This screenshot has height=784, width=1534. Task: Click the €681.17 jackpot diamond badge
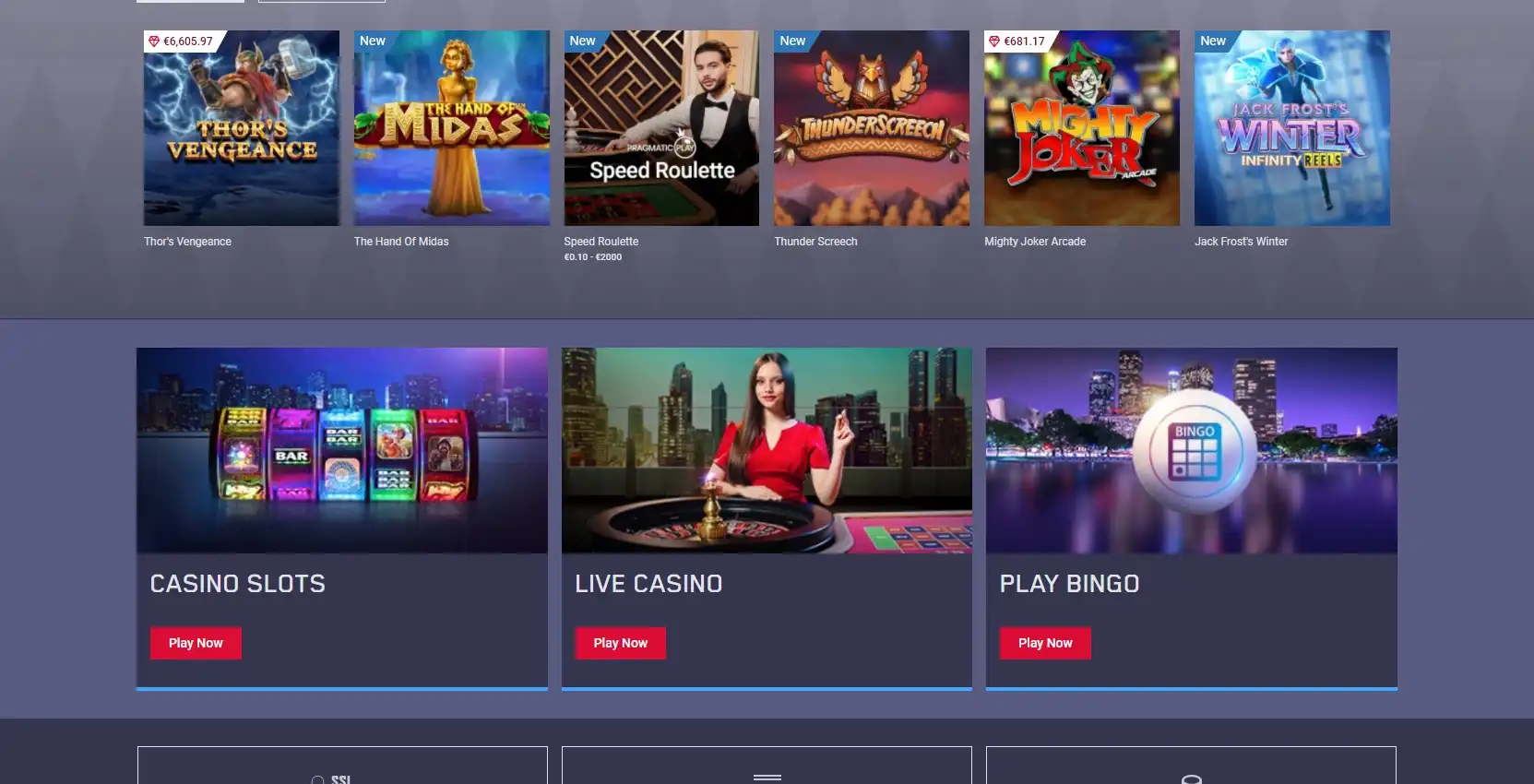coord(1017,42)
